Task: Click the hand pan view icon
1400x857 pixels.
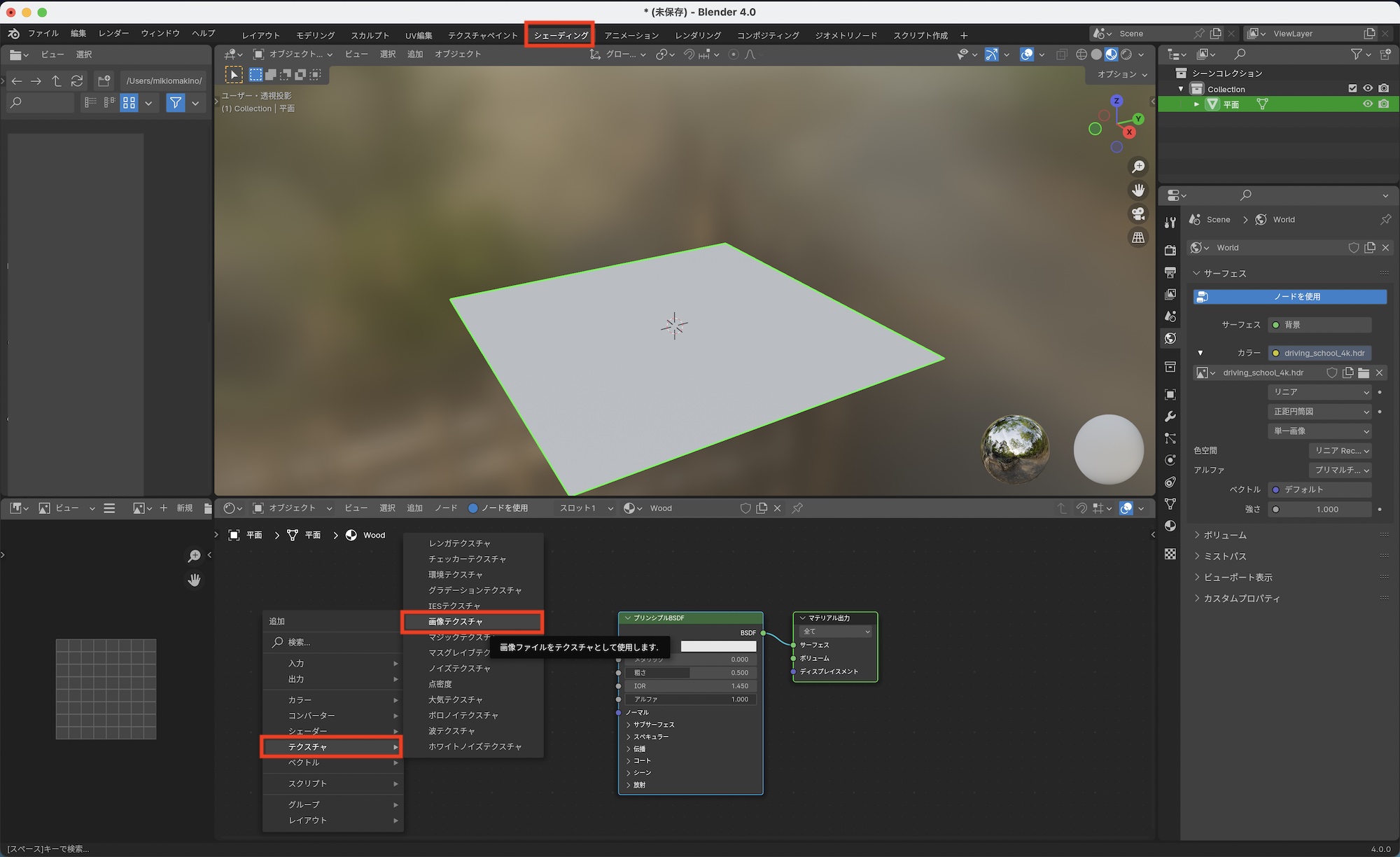Action: pos(1138,190)
